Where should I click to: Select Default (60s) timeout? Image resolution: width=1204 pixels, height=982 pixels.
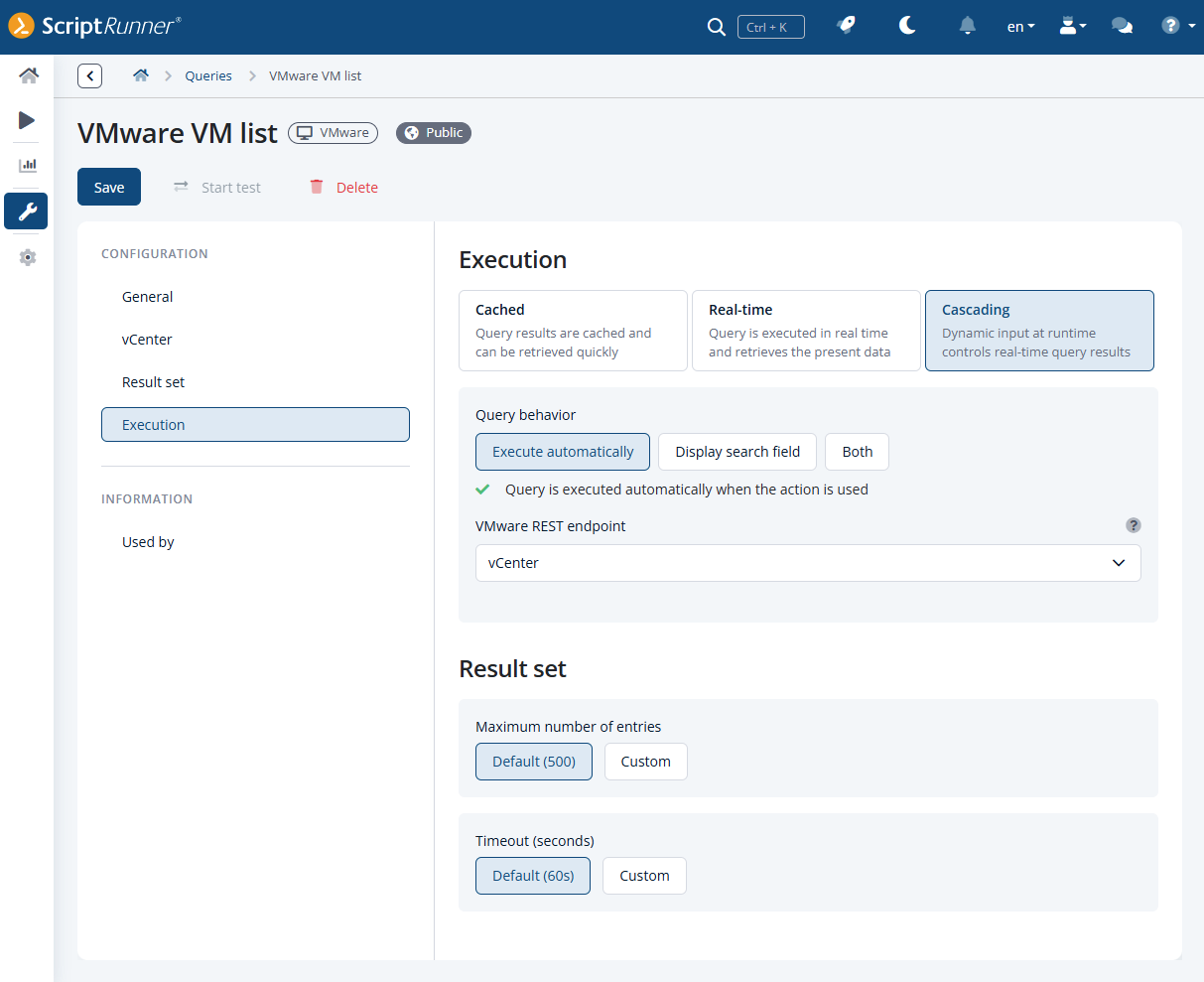pyautogui.click(x=533, y=876)
